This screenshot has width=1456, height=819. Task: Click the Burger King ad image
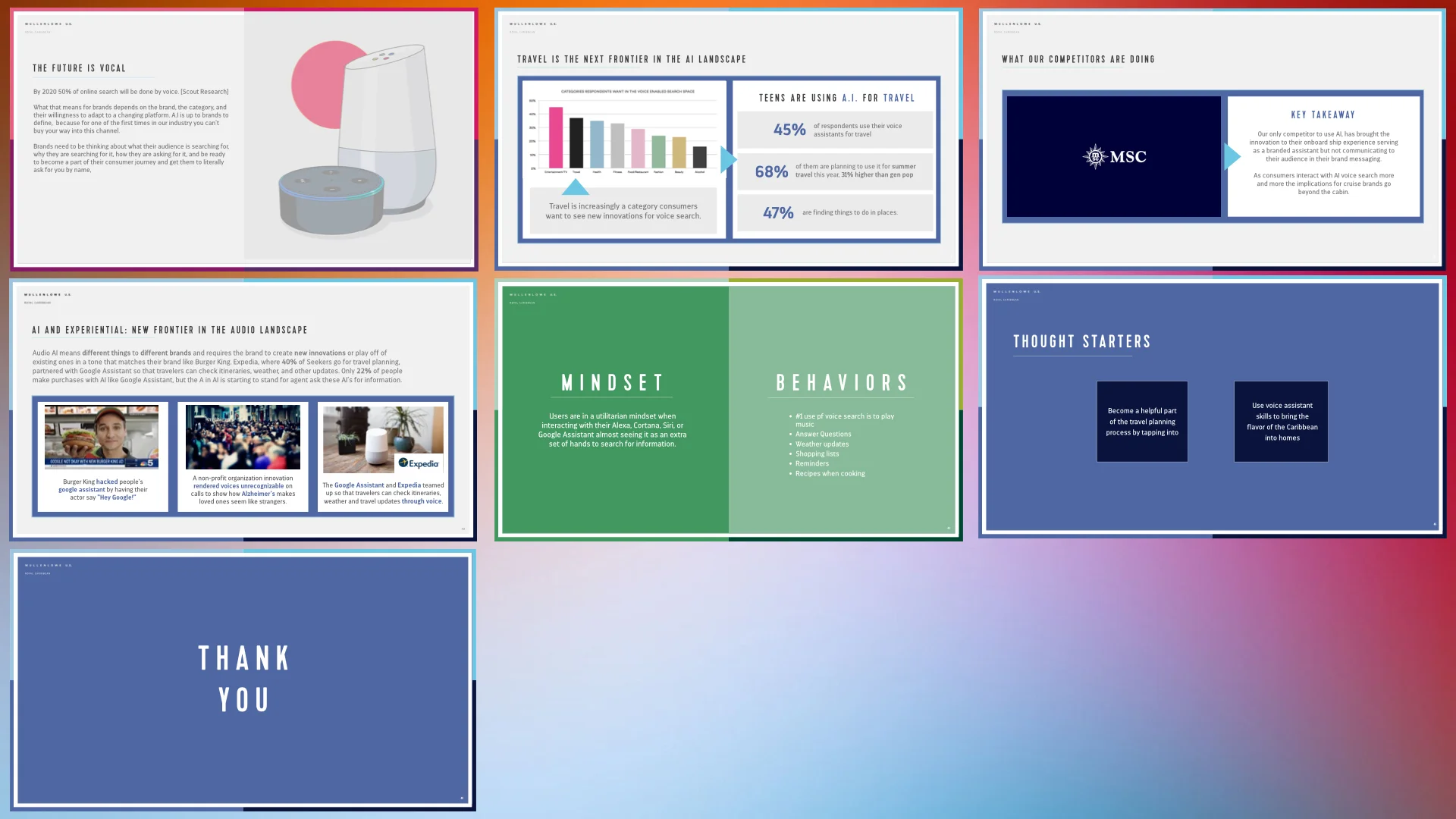(102, 436)
